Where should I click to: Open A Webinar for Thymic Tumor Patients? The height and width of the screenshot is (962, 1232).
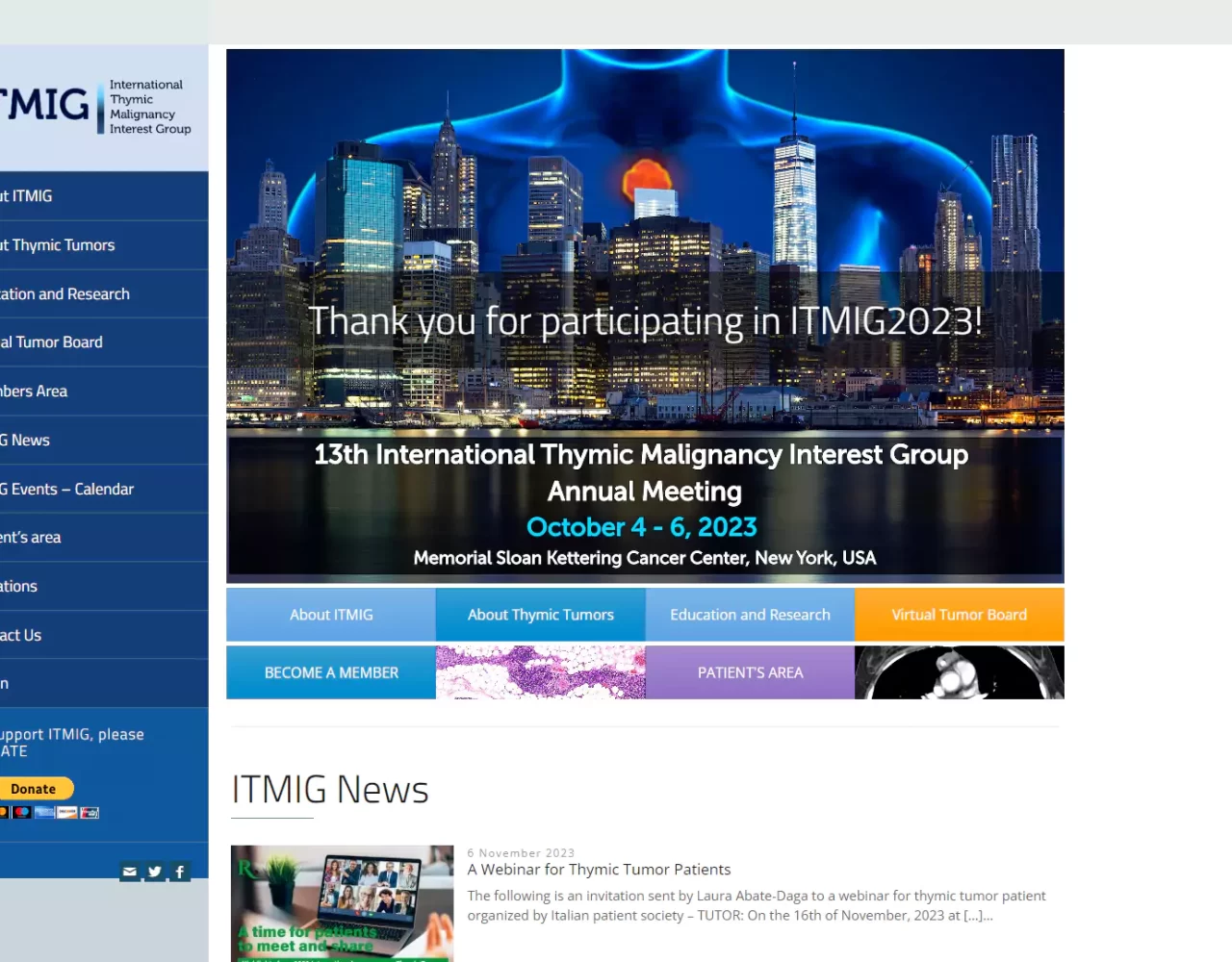click(x=599, y=870)
